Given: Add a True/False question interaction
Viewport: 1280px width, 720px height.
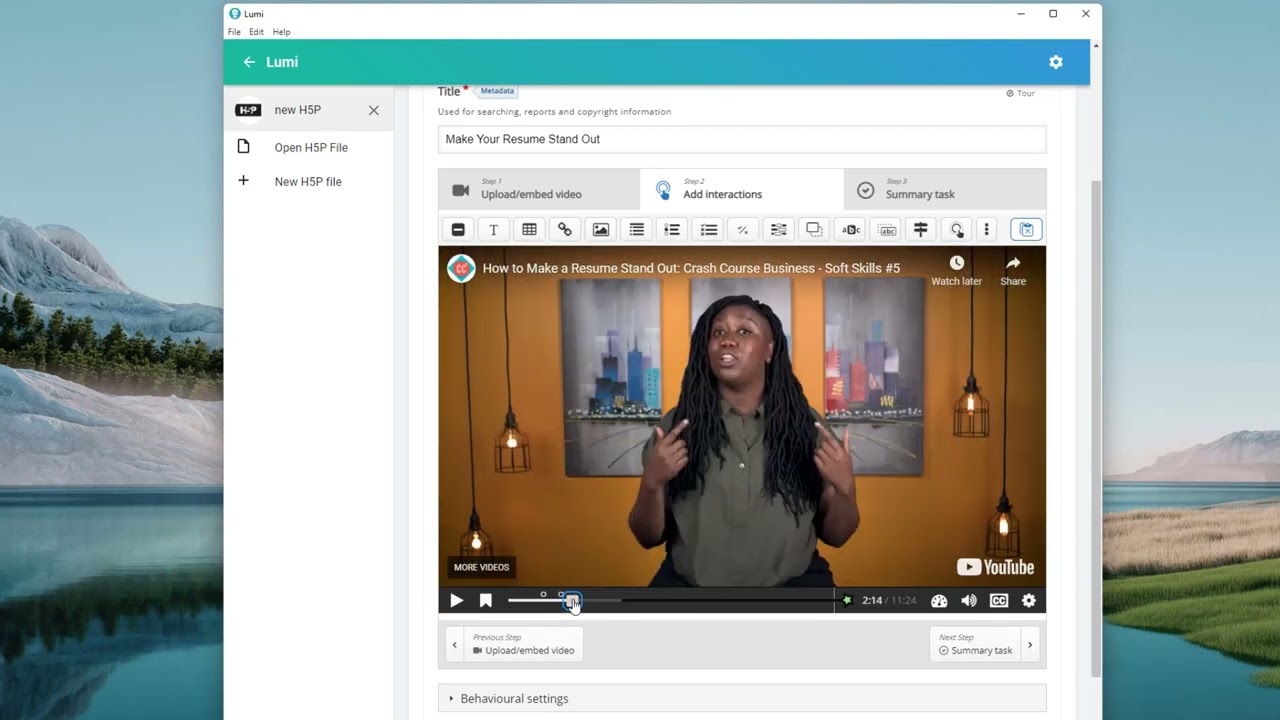Looking at the screenshot, I should 743,230.
